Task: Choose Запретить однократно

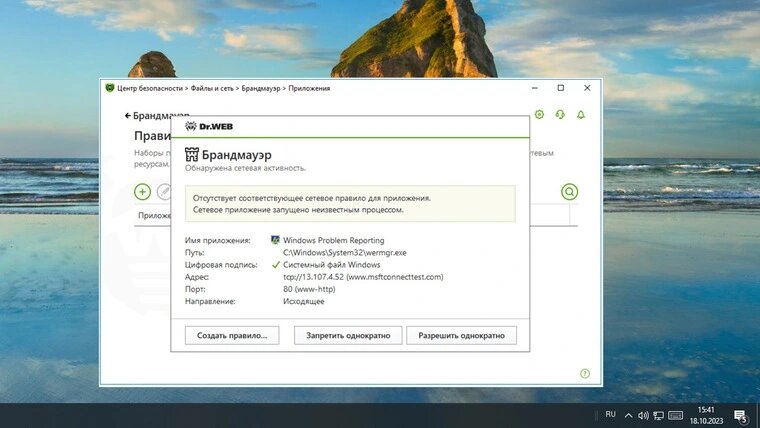Action: click(x=348, y=335)
